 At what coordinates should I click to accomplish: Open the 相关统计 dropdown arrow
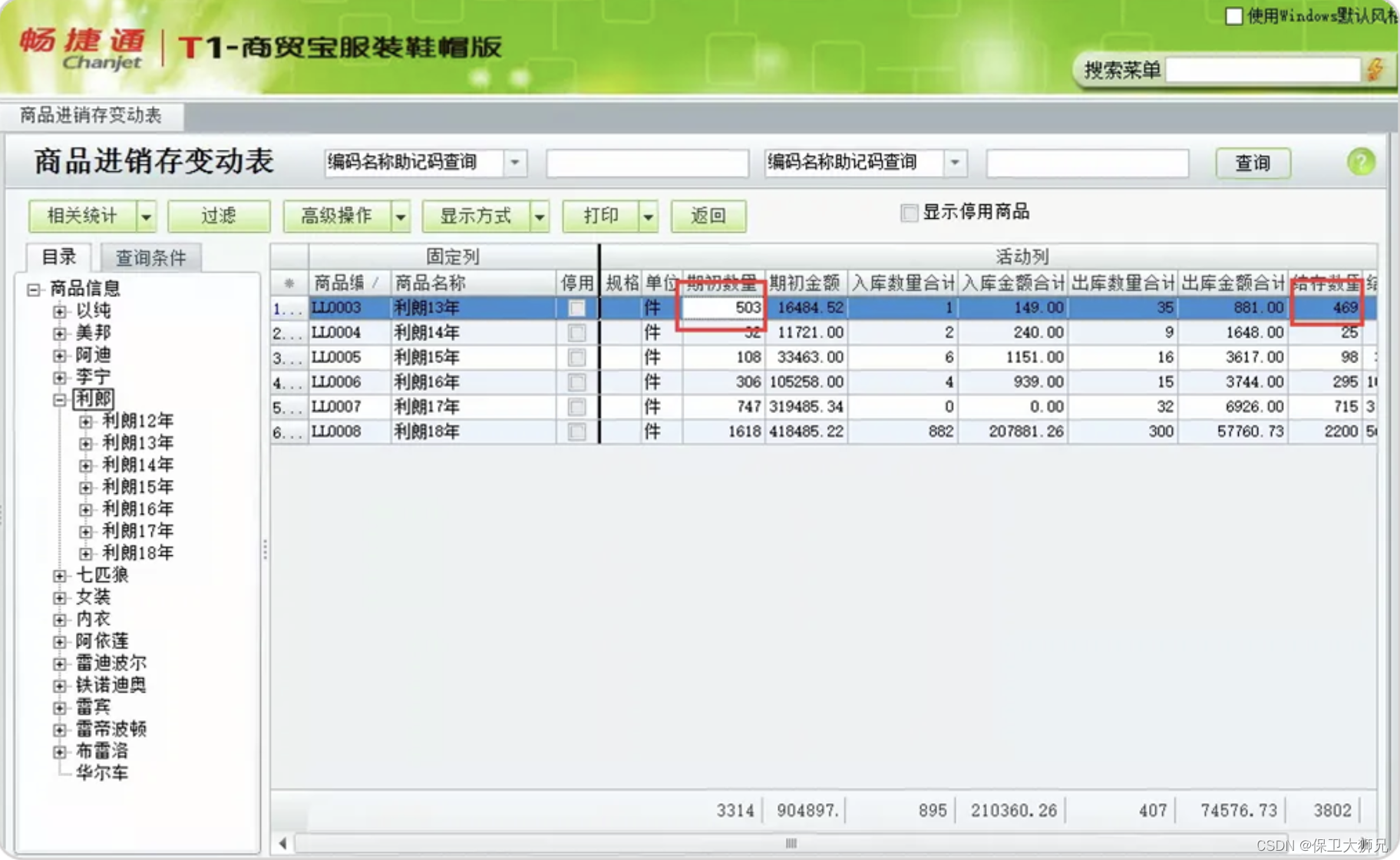point(146,217)
